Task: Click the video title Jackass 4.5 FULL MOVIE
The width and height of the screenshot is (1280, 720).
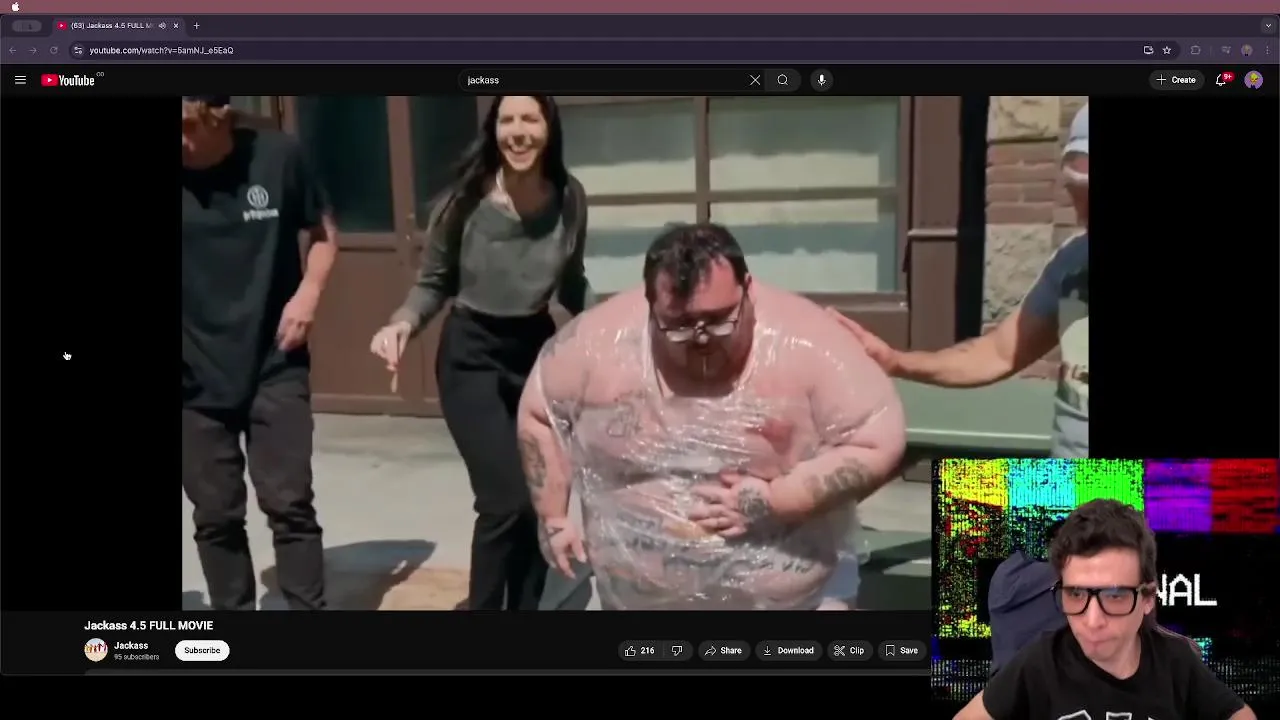Action: click(x=148, y=625)
